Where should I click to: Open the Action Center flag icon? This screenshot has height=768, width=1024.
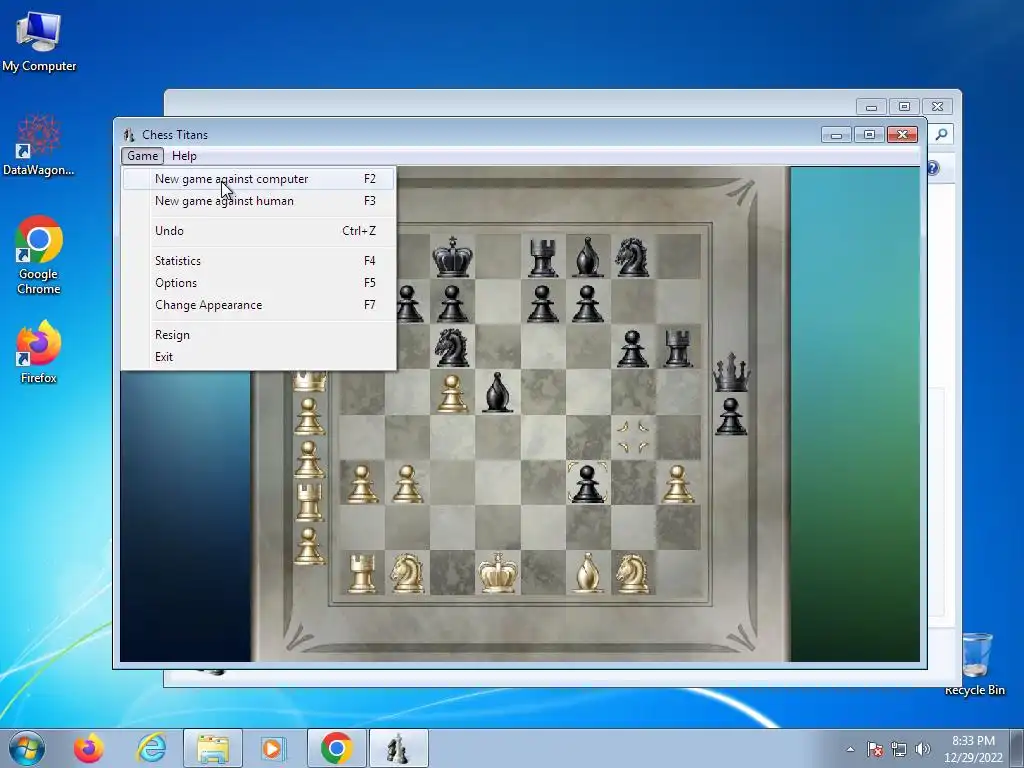pos(875,749)
